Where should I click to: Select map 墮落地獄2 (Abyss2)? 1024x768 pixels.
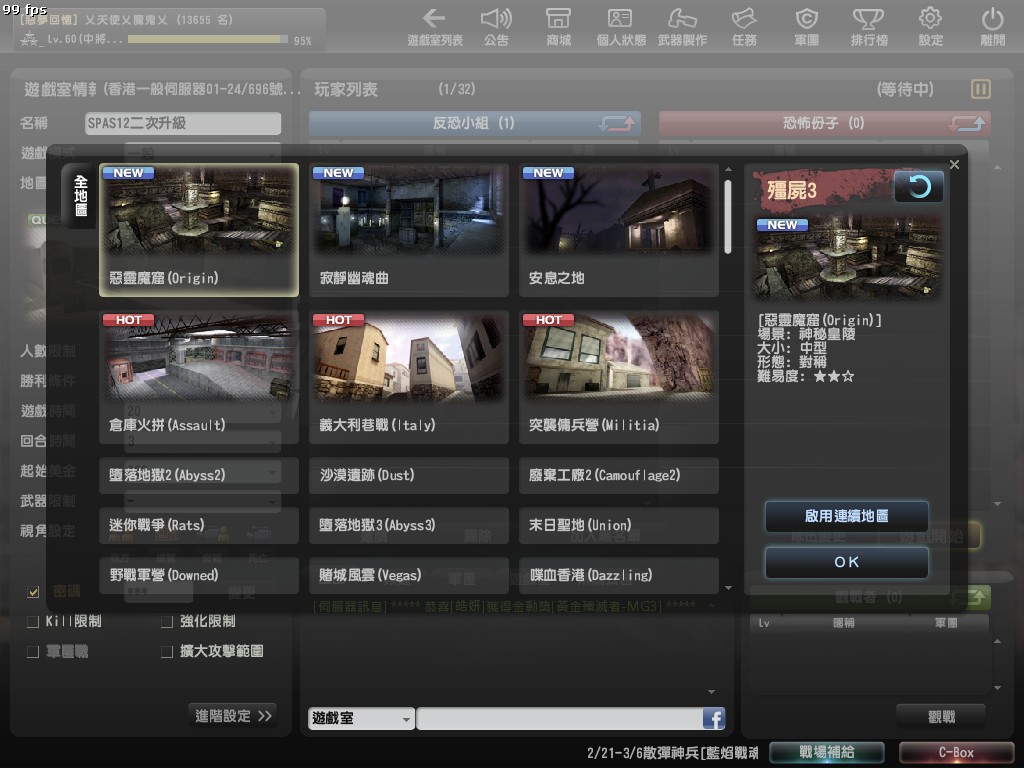[199, 475]
